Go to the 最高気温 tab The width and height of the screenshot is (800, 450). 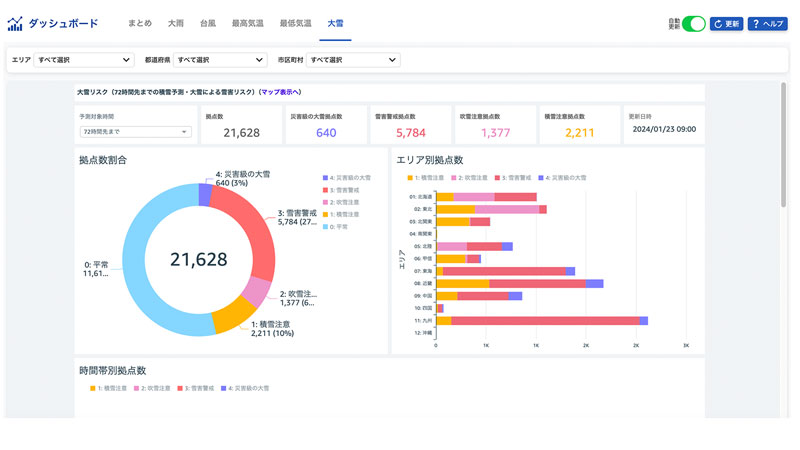pos(247,23)
